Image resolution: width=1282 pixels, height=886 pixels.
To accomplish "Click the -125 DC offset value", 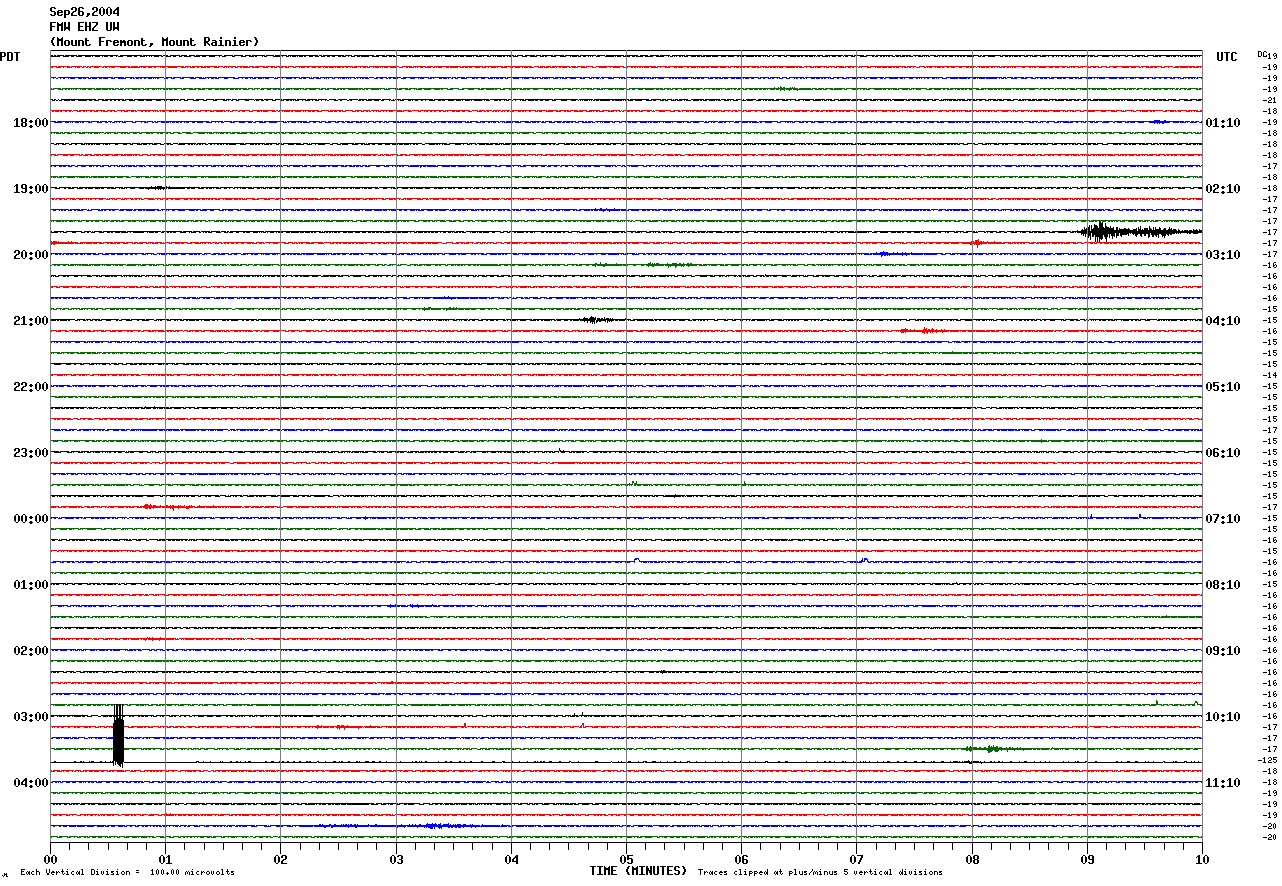I will (1270, 760).
